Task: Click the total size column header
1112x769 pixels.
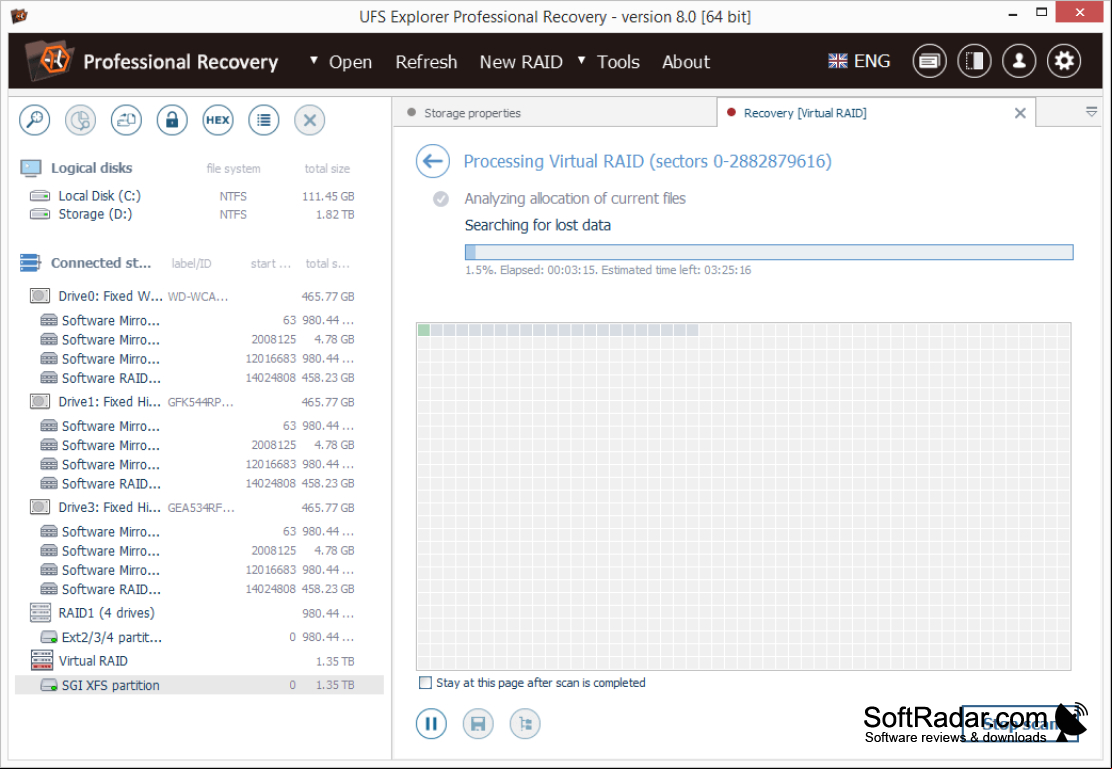Action: click(327, 169)
